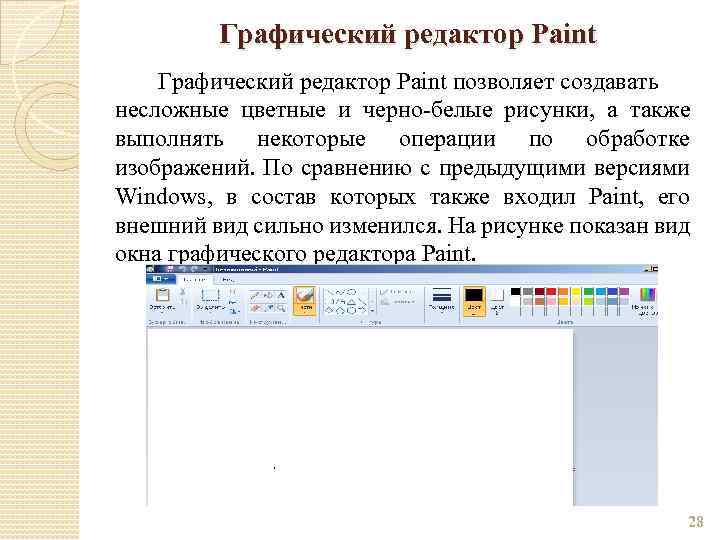Open the quick access toolbar customize arrow
Image resolution: width=720 pixels, height=540 pixels.
(x=205, y=269)
